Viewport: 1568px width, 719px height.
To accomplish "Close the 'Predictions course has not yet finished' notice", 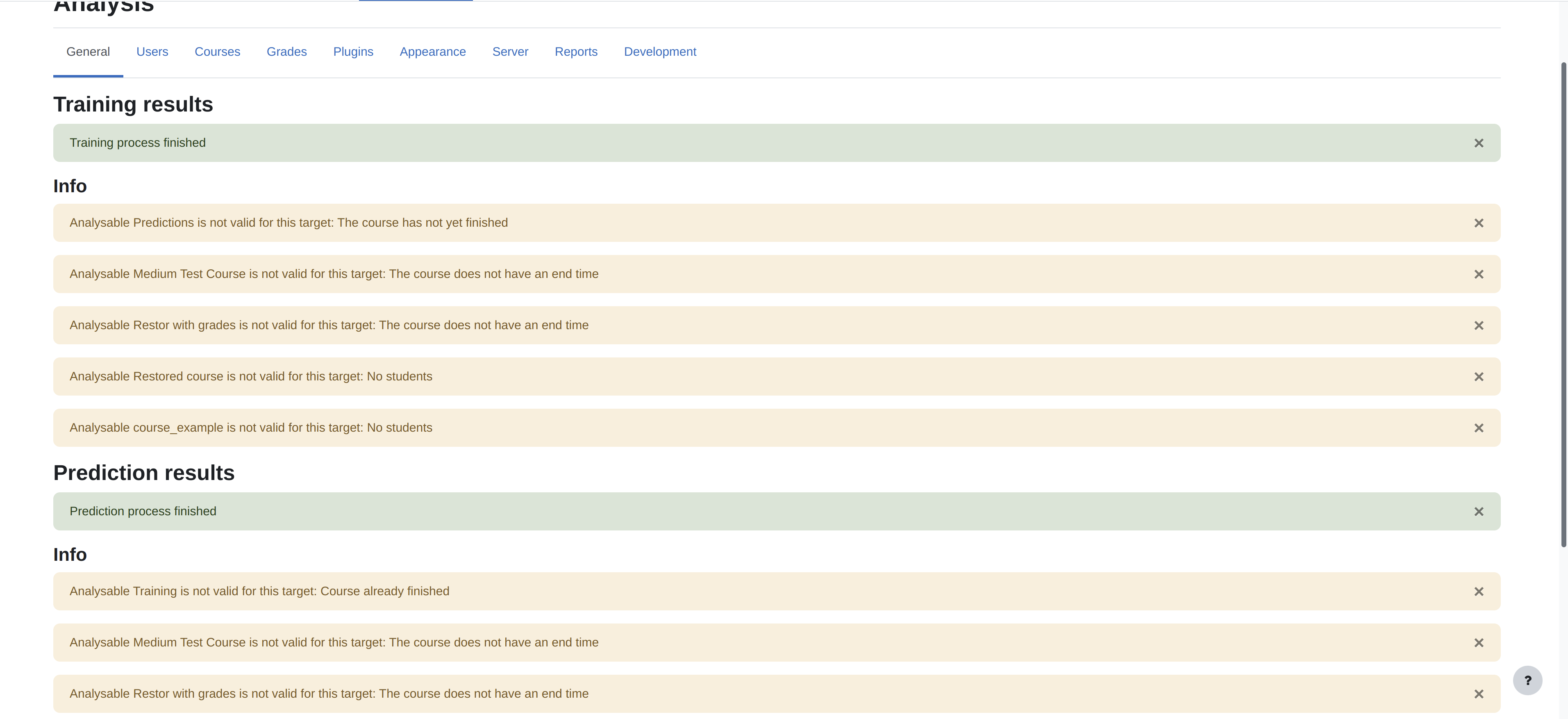I will [x=1479, y=223].
